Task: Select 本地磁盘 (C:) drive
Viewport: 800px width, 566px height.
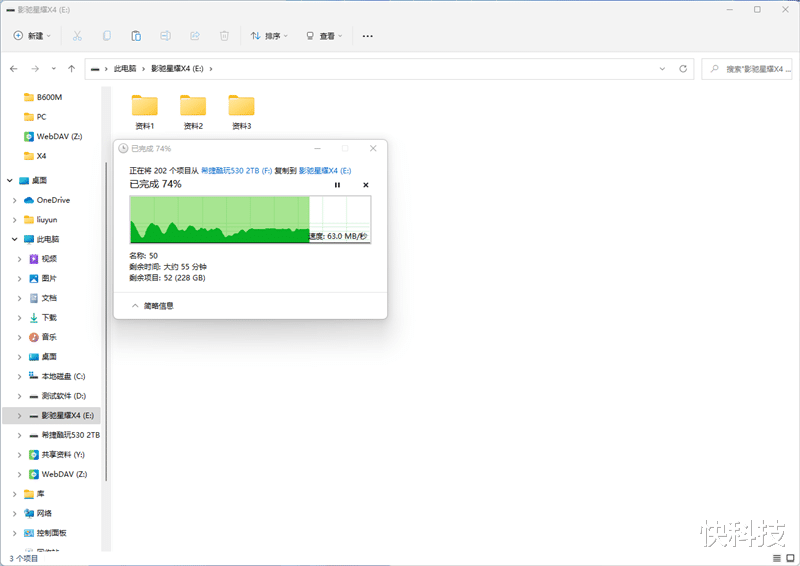Action: click(57, 376)
